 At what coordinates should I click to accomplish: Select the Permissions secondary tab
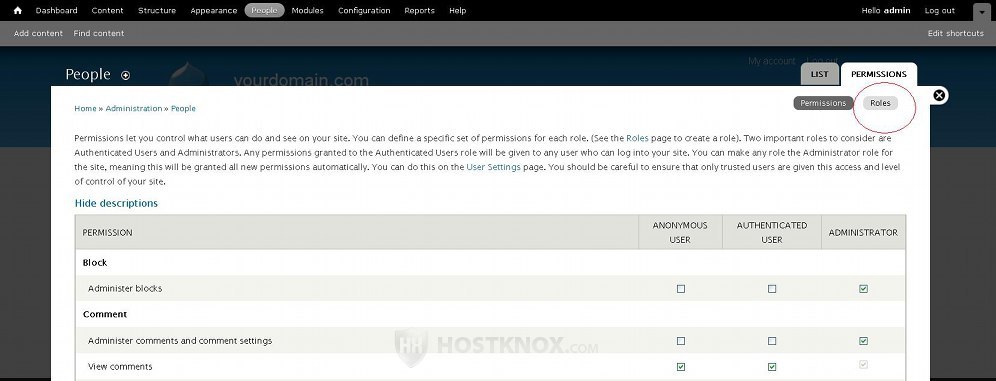click(x=823, y=103)
